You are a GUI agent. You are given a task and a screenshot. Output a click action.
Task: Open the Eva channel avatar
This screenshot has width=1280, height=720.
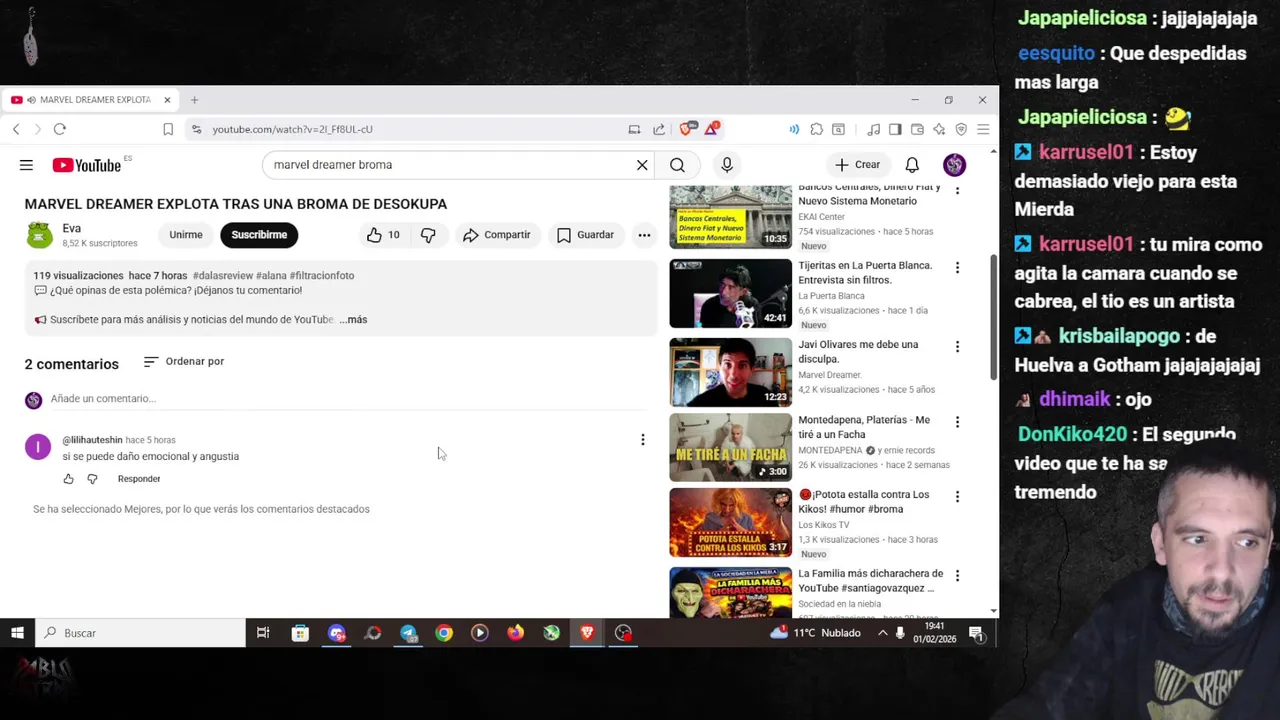(39, 235)
